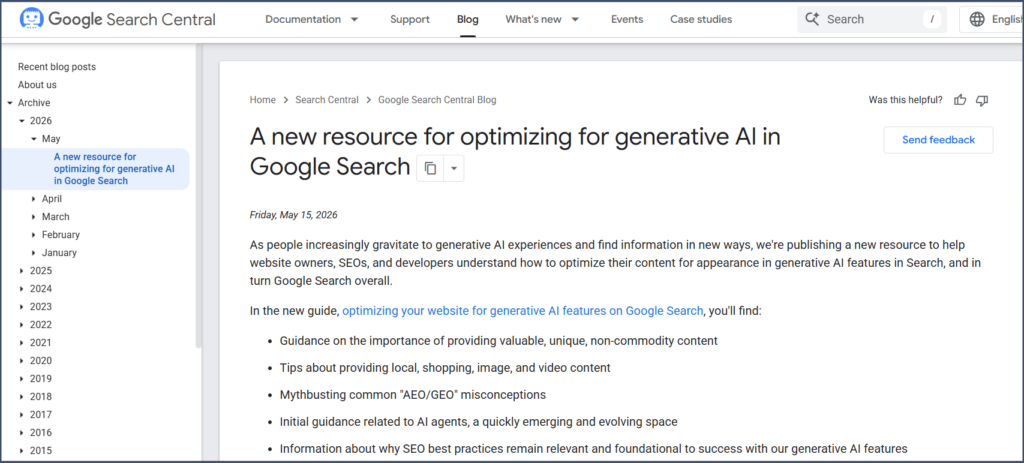
Task: Click the globe language icon
Action: click(977, 20)
